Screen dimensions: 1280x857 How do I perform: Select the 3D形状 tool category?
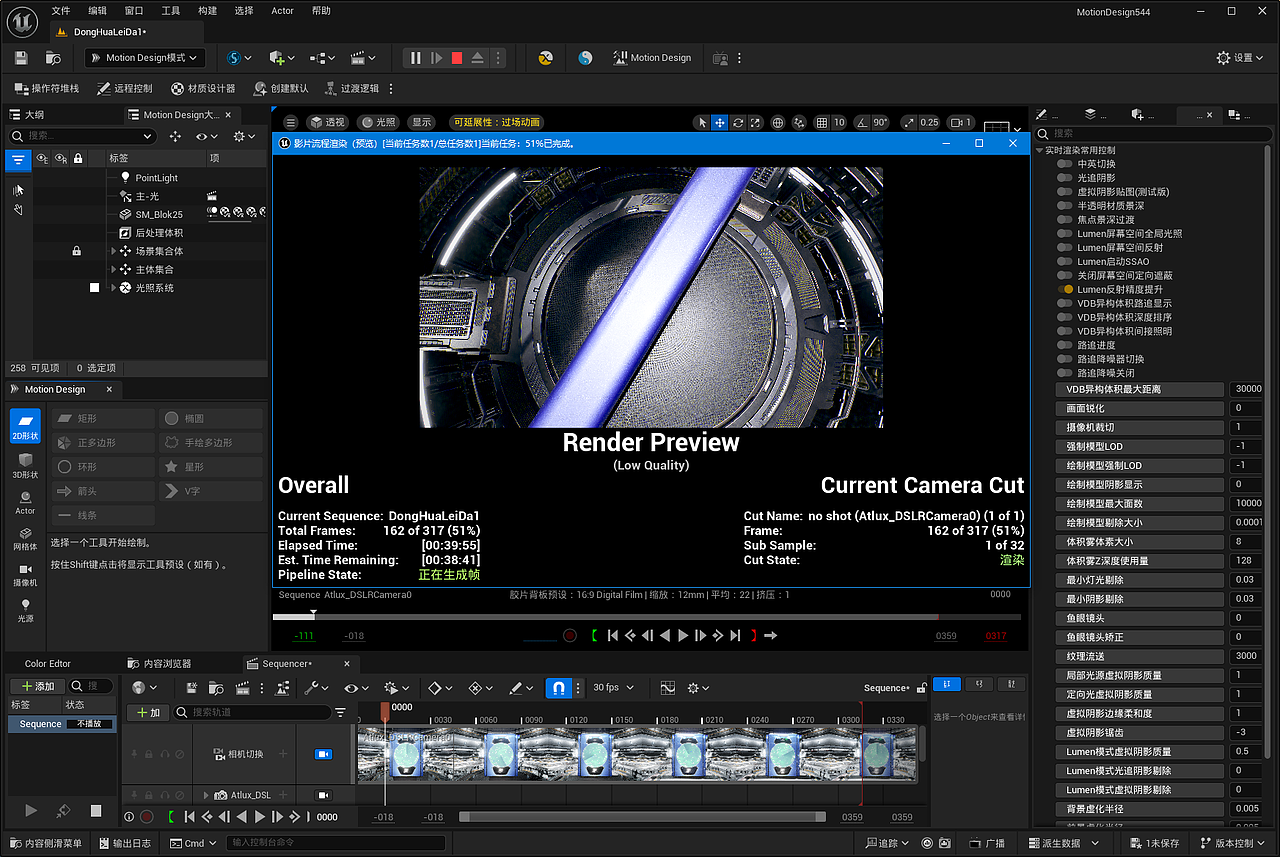[x=25, y=465]
